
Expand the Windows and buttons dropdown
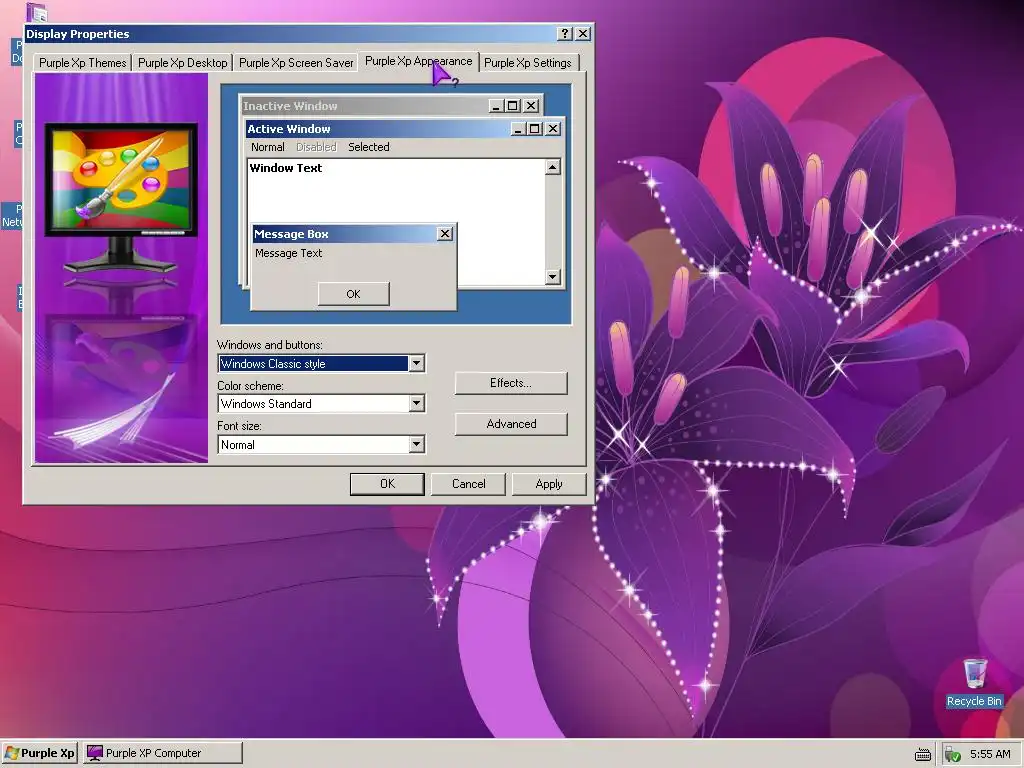pyautogui.click(x=417, y=364)
